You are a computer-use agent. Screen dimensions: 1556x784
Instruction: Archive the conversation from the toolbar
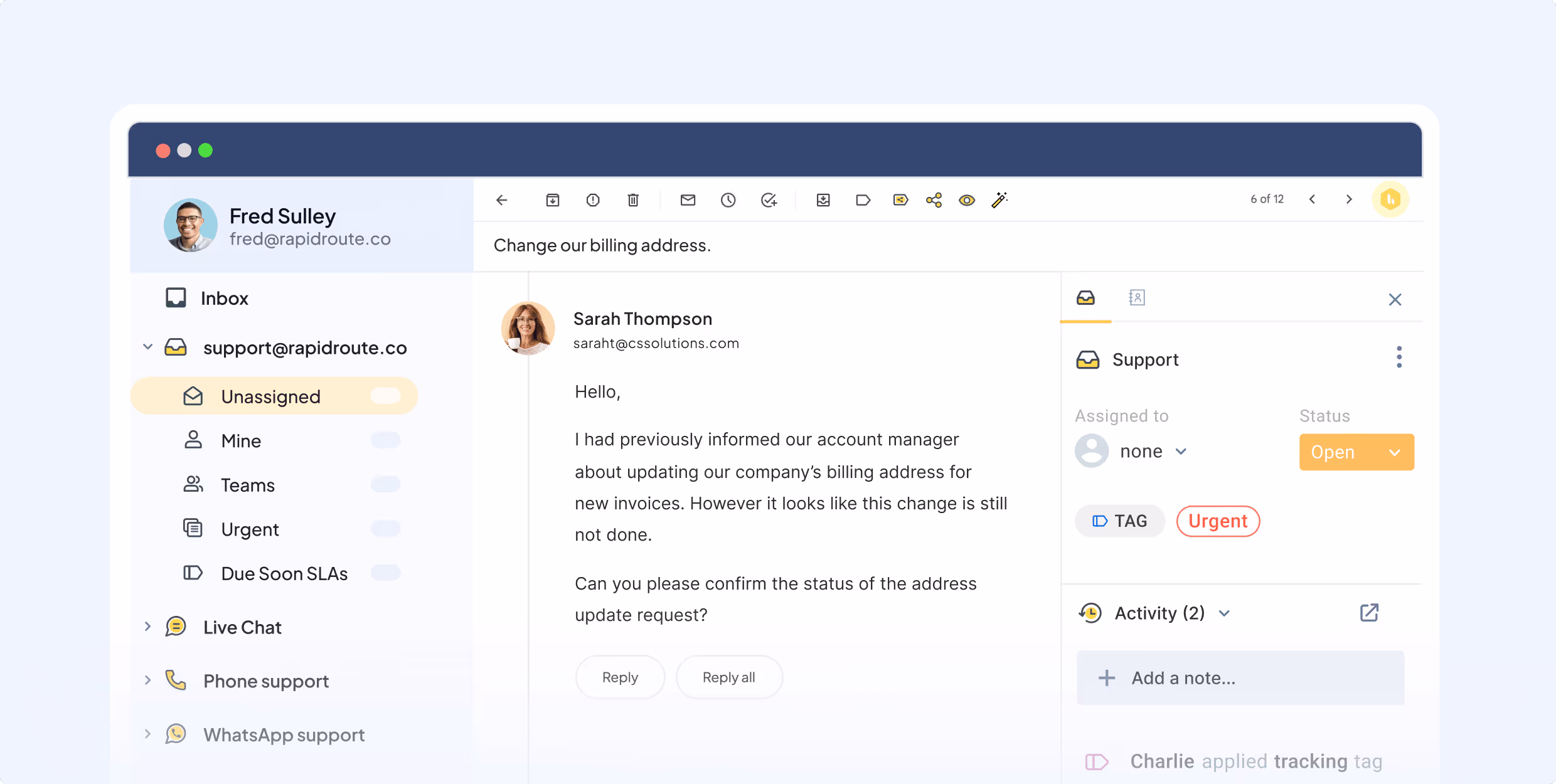(553, 199)
